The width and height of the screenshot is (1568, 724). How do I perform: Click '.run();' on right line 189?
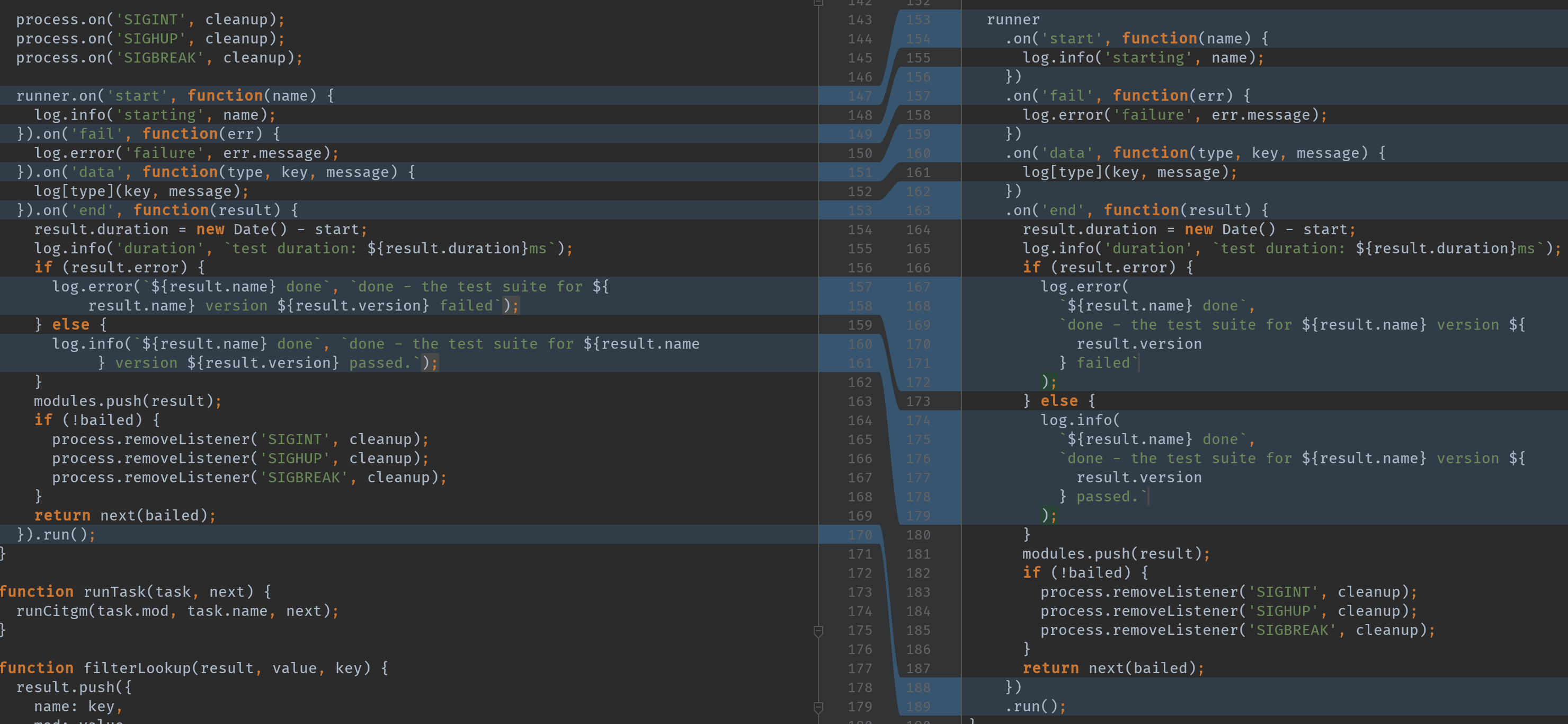point(1035,707)
